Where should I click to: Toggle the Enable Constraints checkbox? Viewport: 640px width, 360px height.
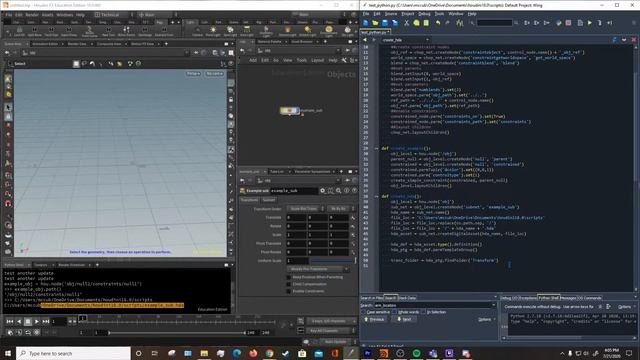289,291
